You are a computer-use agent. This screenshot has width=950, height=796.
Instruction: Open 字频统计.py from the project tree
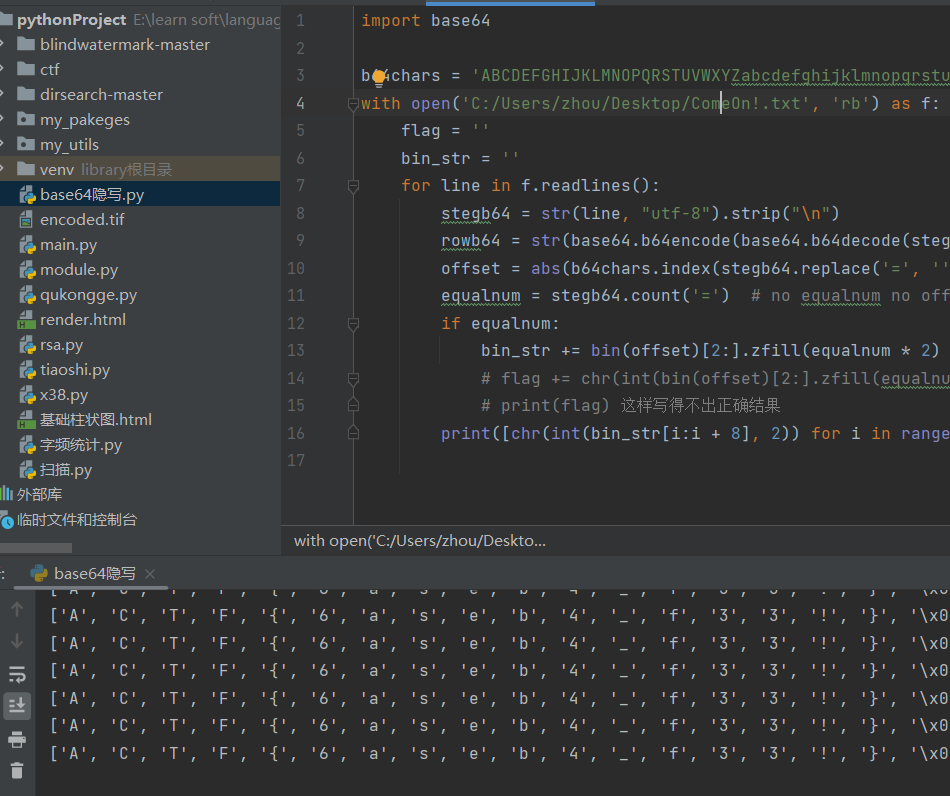pyautogui.click(x=81, y=445)
